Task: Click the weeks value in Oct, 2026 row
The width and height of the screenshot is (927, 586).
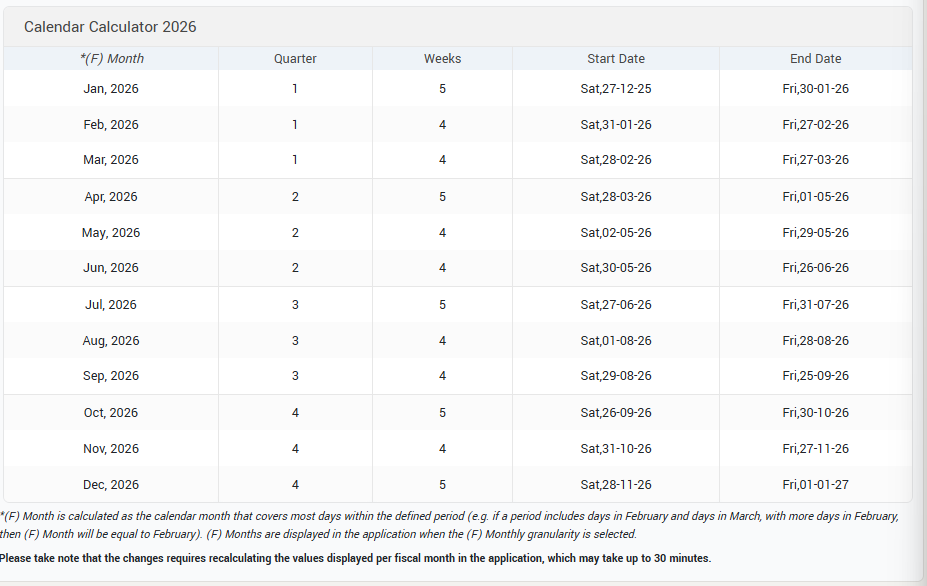Action: click(442, 413)
